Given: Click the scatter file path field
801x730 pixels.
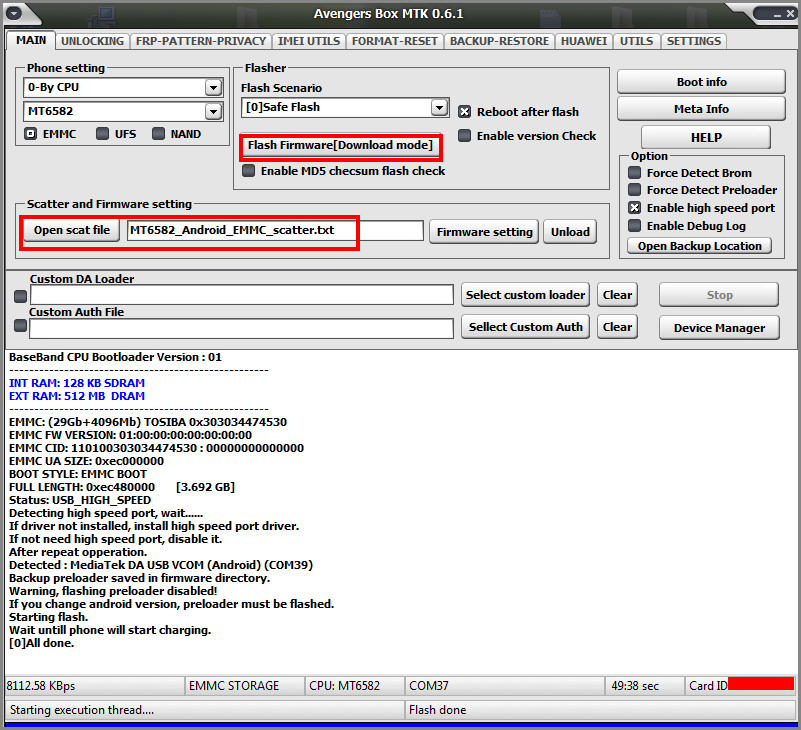Looking at the screenshot, I should tap(275, 230).
